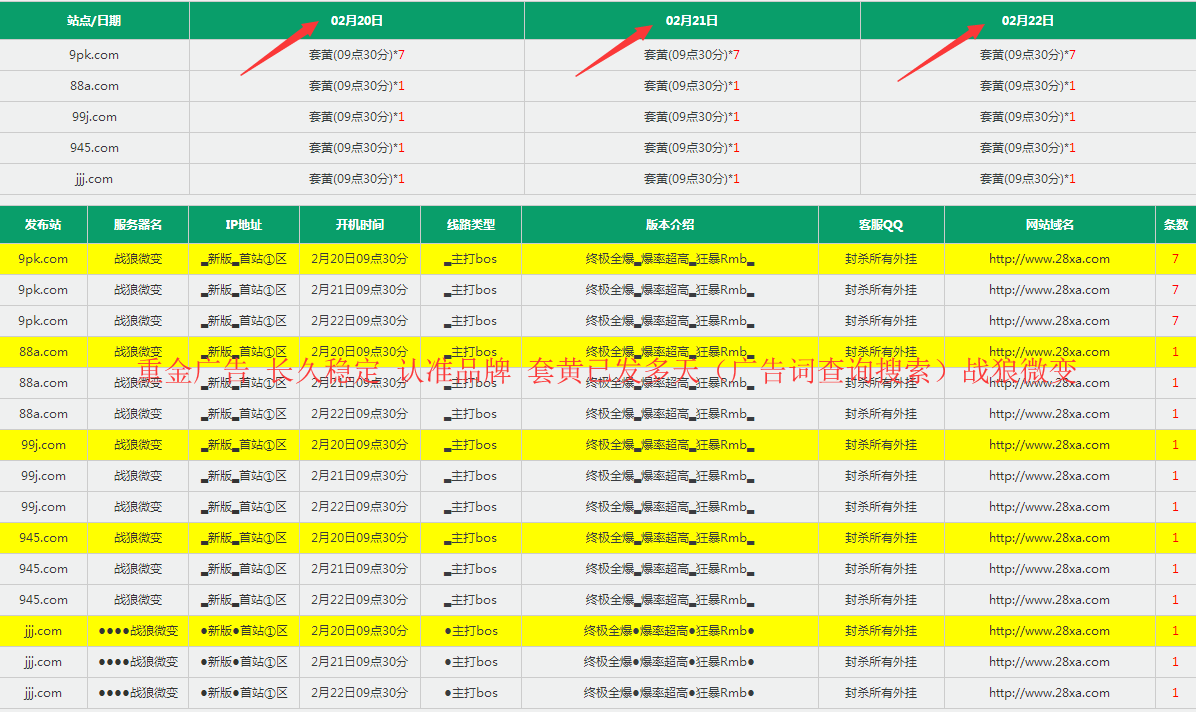The height and width of the screenshot is (712, 1196).
Task: Select the 站点/日期 header cell
Action: 94,20
